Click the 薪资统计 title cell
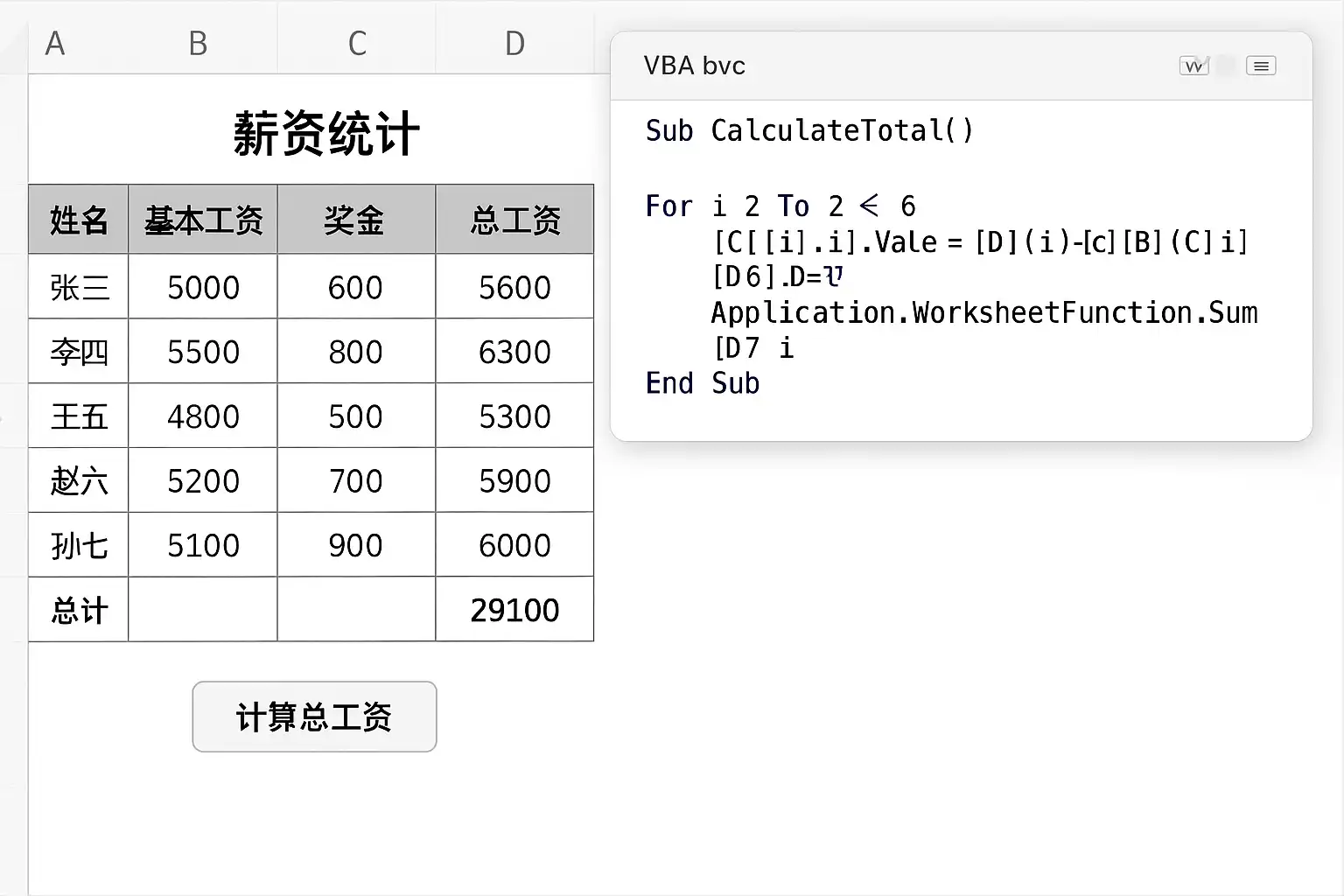The image size is (1344, 896). (325, 134)
